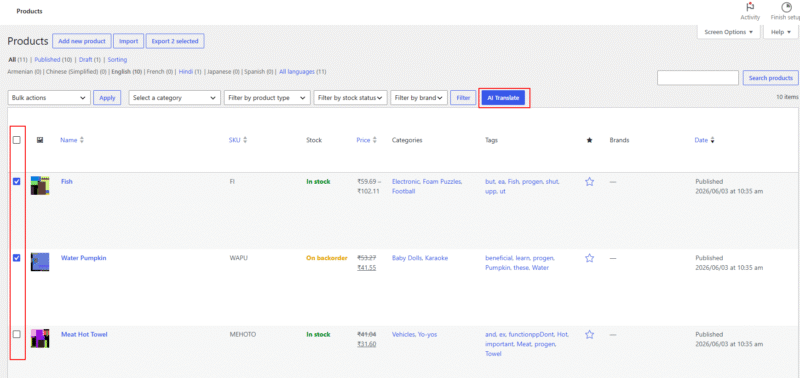Image resolution: width=800 pixels, height=378 pixels.
Task: Open the Bulk actions dropdown
Action: [49, 98]
